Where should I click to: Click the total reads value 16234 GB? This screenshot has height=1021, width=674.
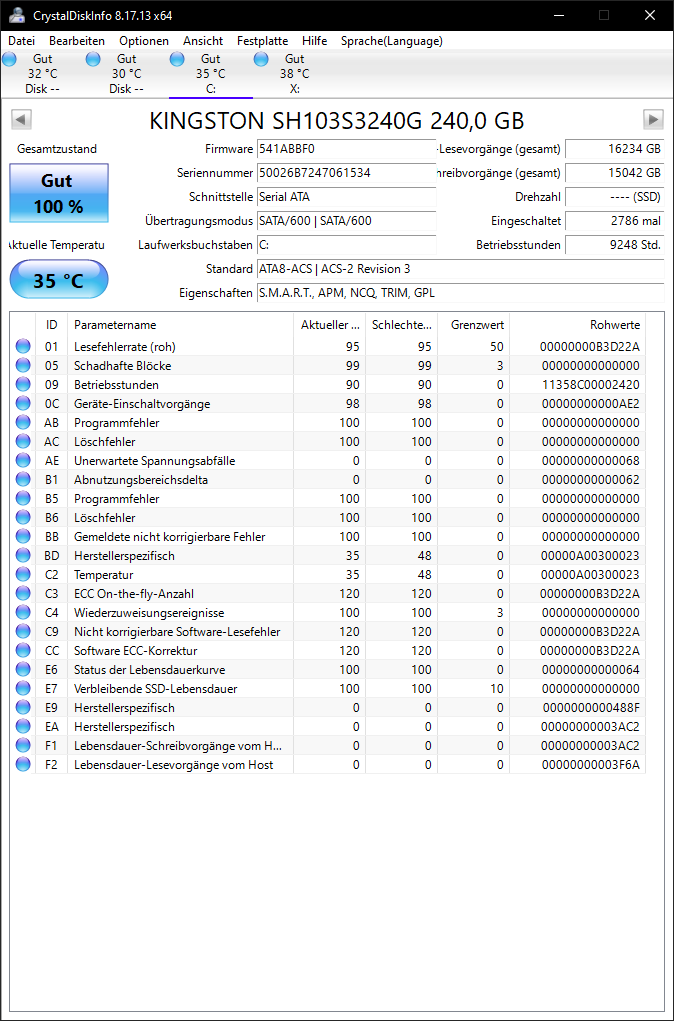point(614,149)
